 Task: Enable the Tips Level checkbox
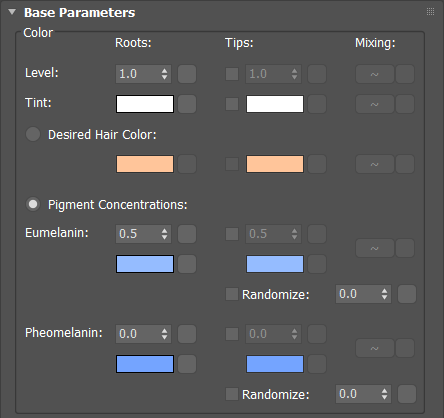pyautogui.click(x=232, y=74)
